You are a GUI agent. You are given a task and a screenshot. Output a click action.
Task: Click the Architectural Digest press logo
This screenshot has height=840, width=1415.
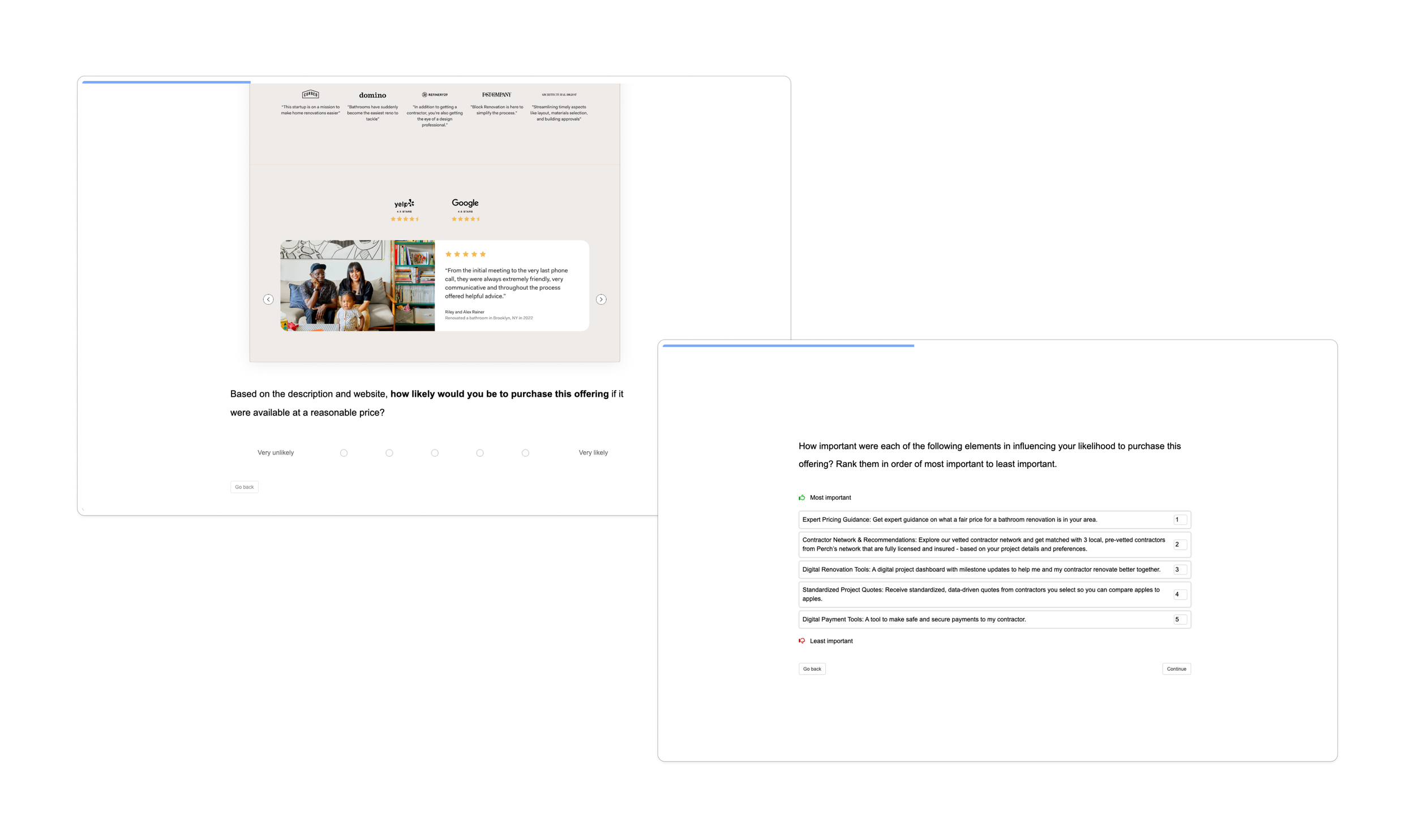tap(559, 95)
